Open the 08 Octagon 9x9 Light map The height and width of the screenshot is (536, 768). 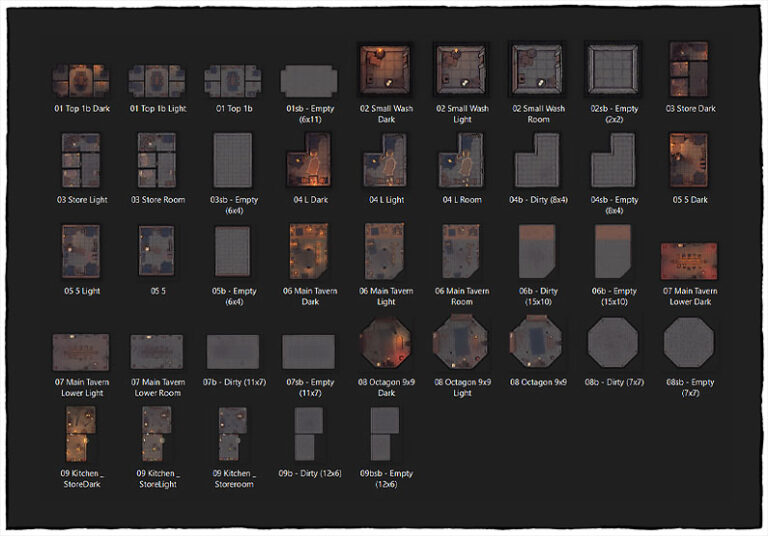461,344
